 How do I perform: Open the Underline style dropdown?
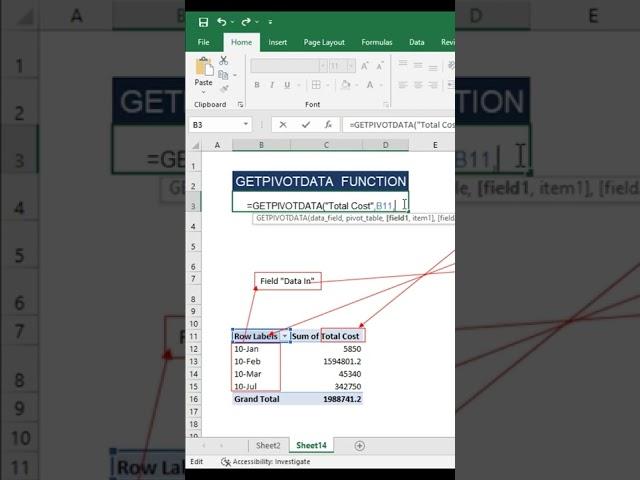(x=299, y=85)
